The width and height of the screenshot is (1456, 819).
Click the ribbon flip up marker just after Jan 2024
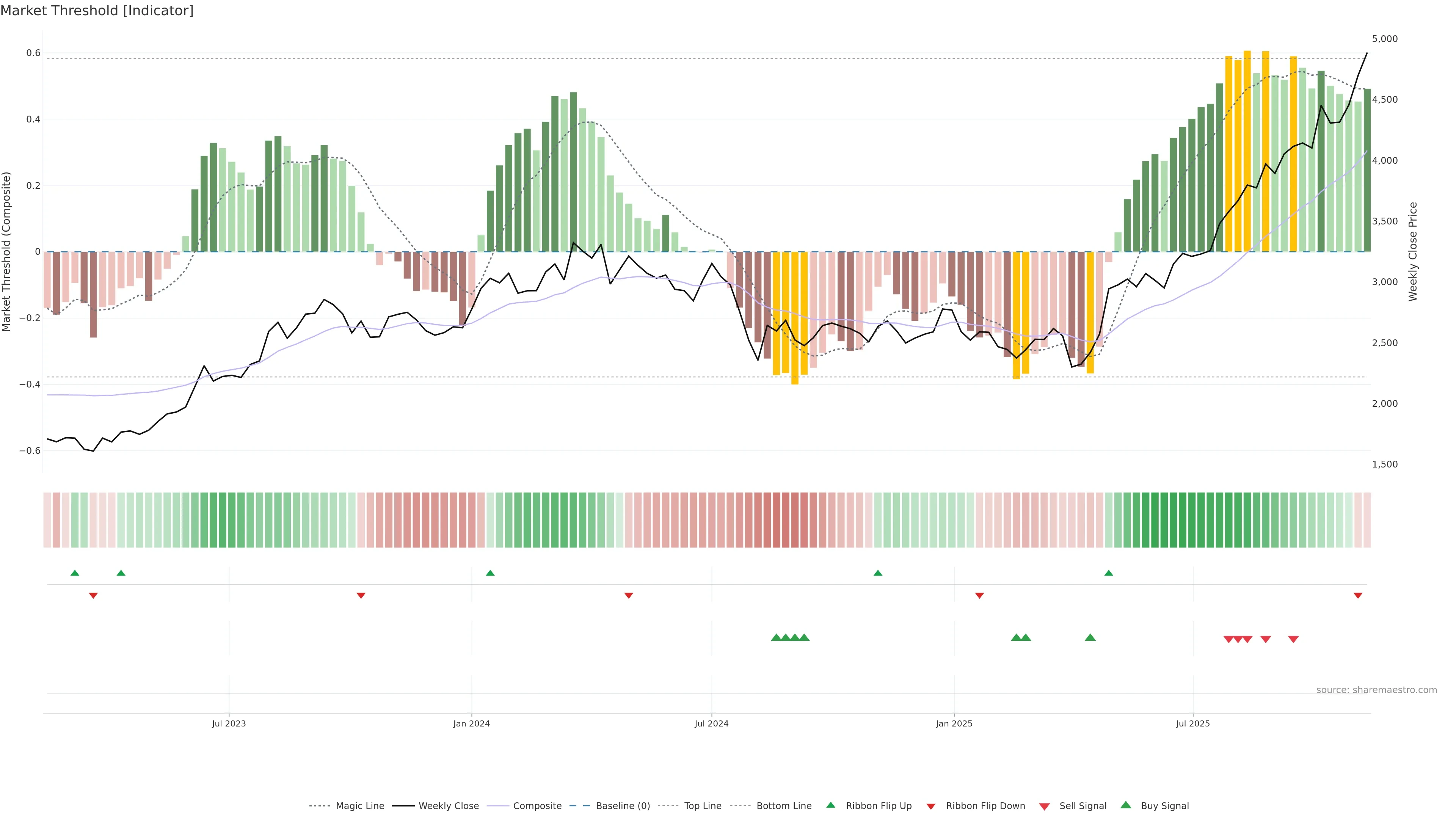pos(490,573)
